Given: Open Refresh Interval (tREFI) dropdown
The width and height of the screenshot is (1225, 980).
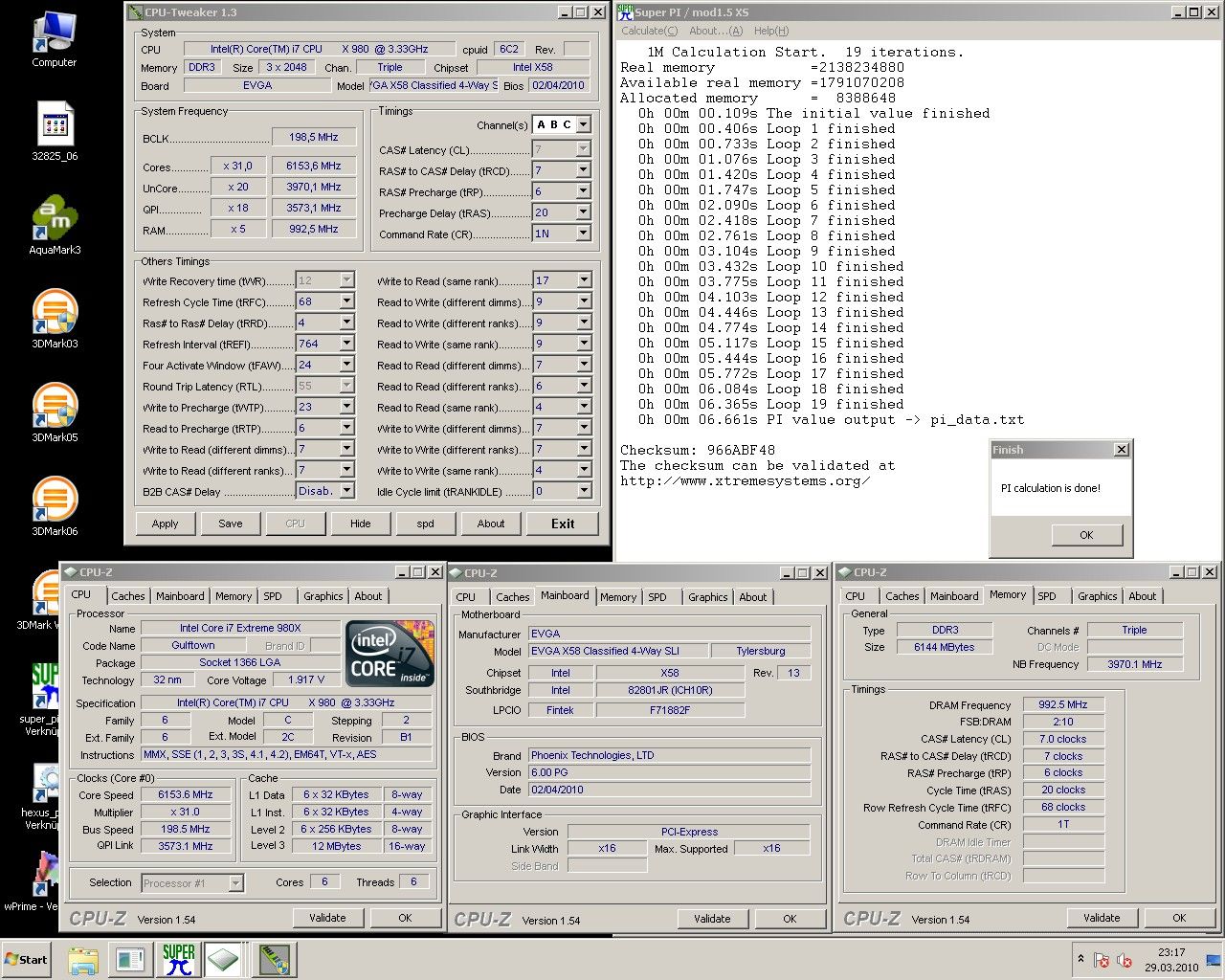Looking at the screenshot, I should (346, 344).
